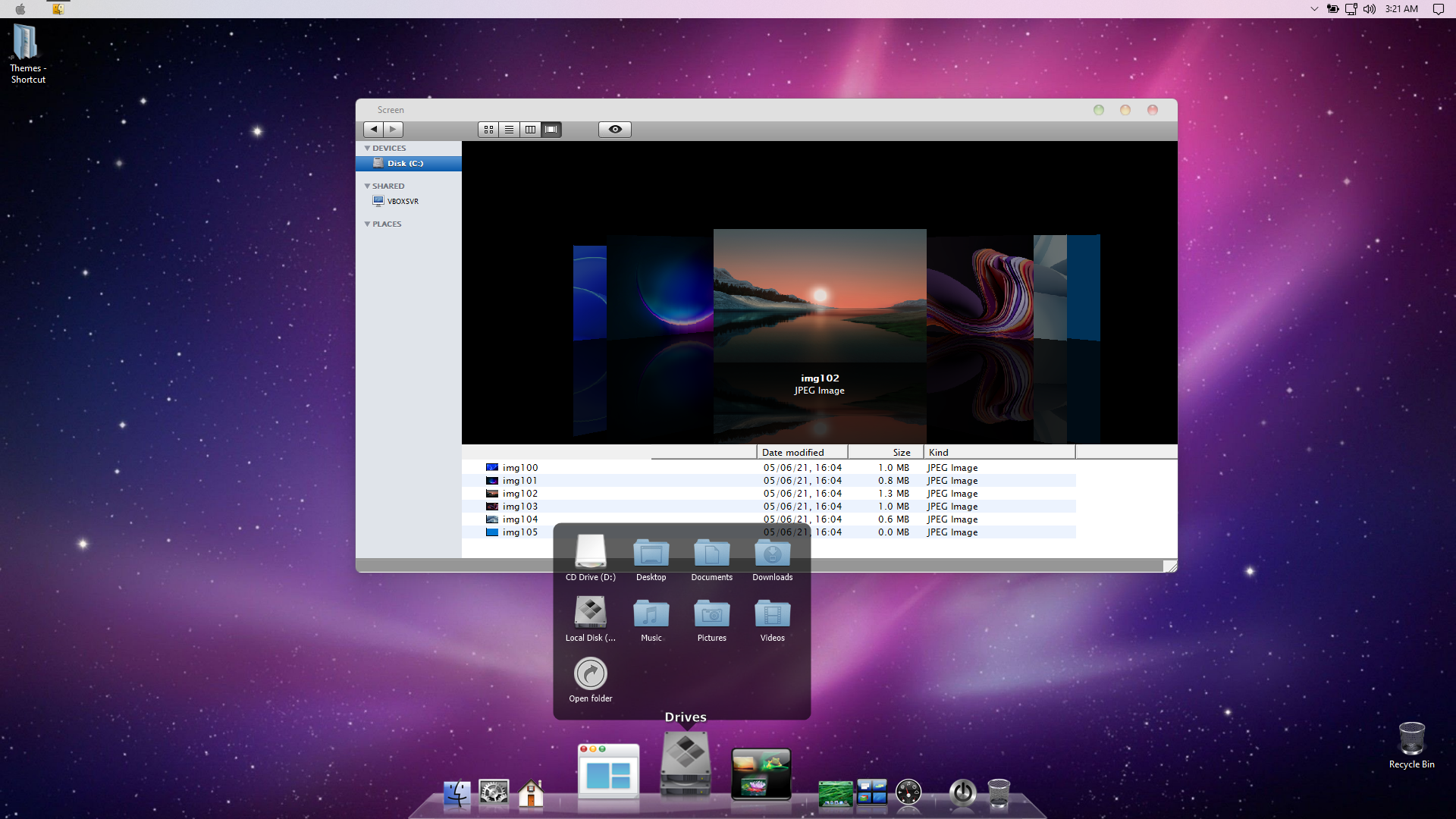This screenshot has height=819, width=1456.
Task: Switch to list view mode
Action: [510, 130]
